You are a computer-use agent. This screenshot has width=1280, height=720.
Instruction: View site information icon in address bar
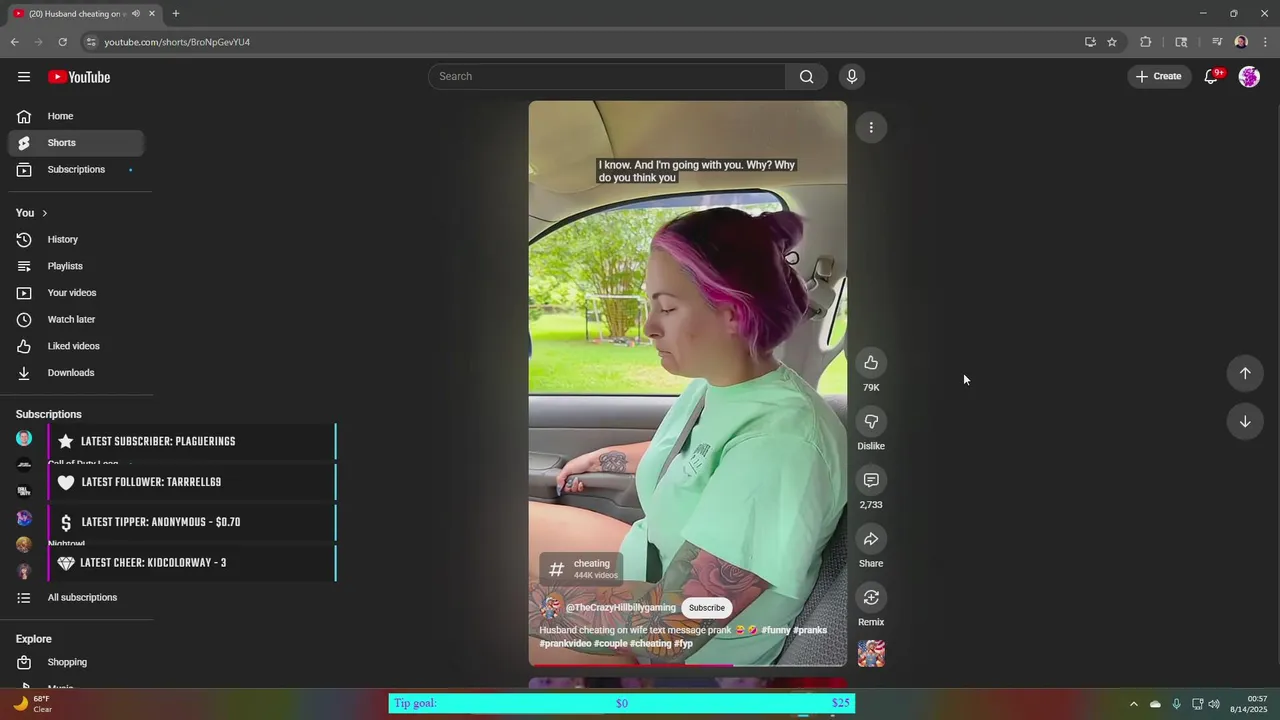[x=91, y=42]
